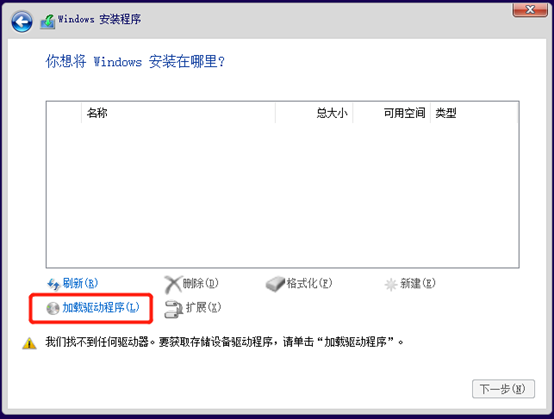Screen dimensions: 554x419
Task: Click the yellow warning triangle icon
Action: coord(29,343)
